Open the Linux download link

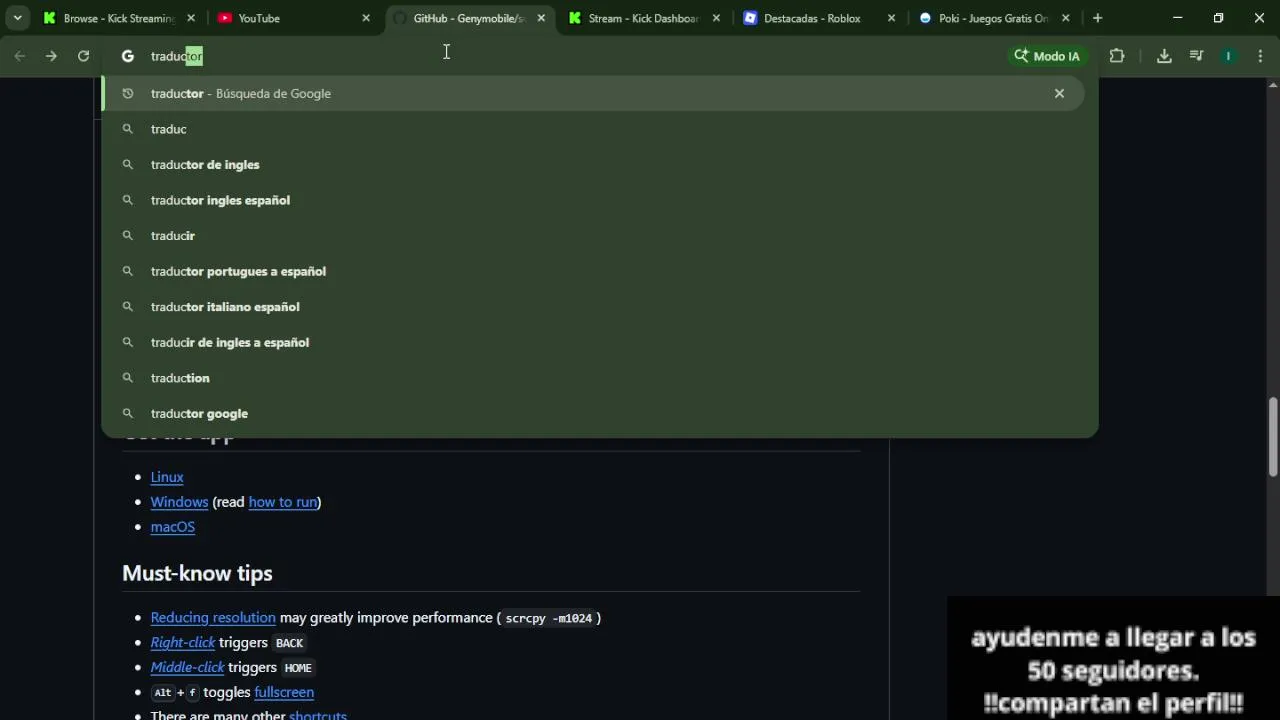pos(167,477)
